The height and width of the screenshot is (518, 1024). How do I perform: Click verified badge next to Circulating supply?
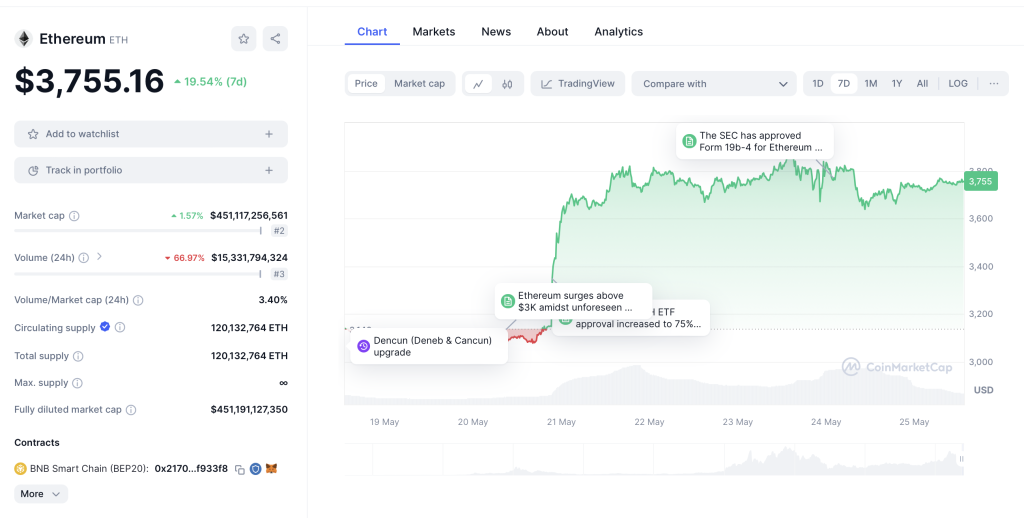pyautogui.click(x=104, y=327)
